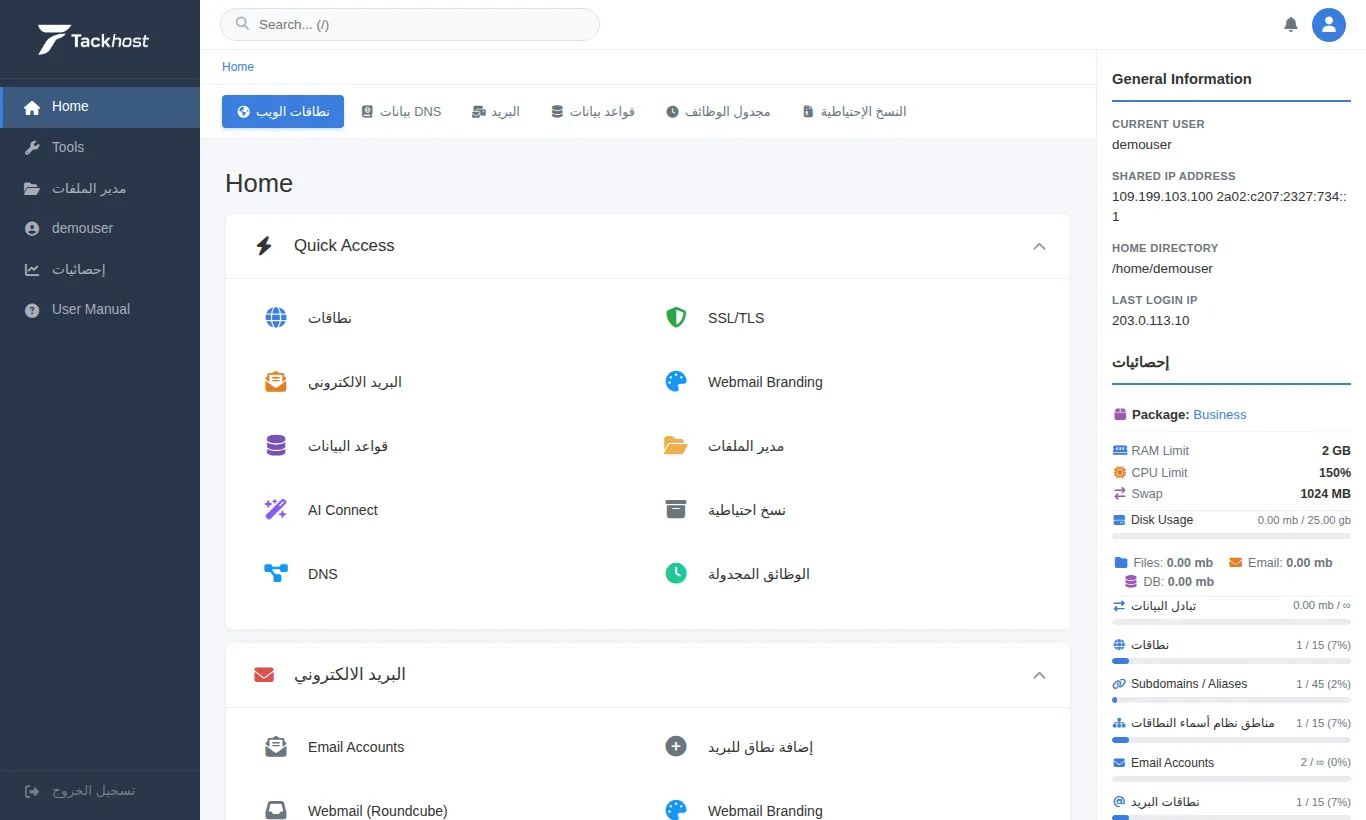Click the Email Accounts envelope icon in the email section
The image size is (1366, 820).
pos(276,747)
